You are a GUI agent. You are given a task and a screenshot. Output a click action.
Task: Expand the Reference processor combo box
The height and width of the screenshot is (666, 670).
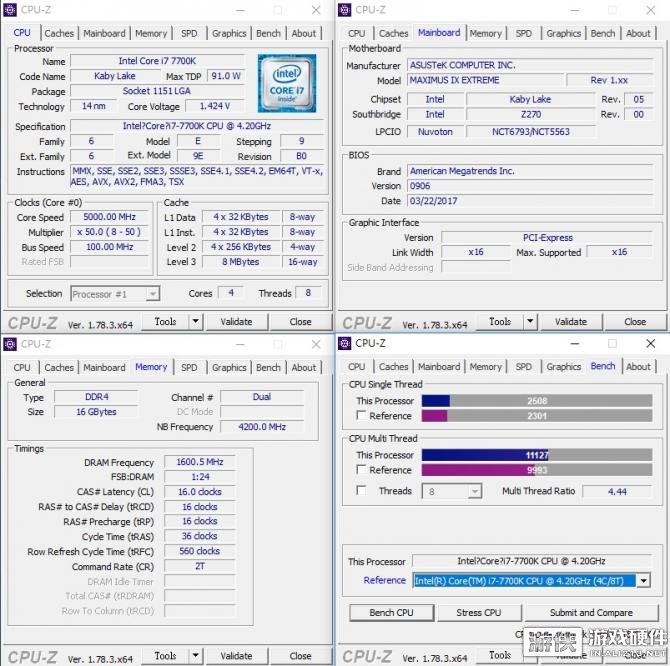642,580
